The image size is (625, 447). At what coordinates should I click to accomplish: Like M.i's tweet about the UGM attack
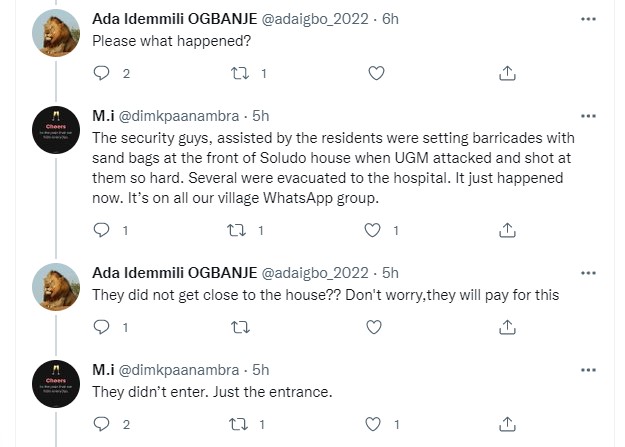pos(374,230)
